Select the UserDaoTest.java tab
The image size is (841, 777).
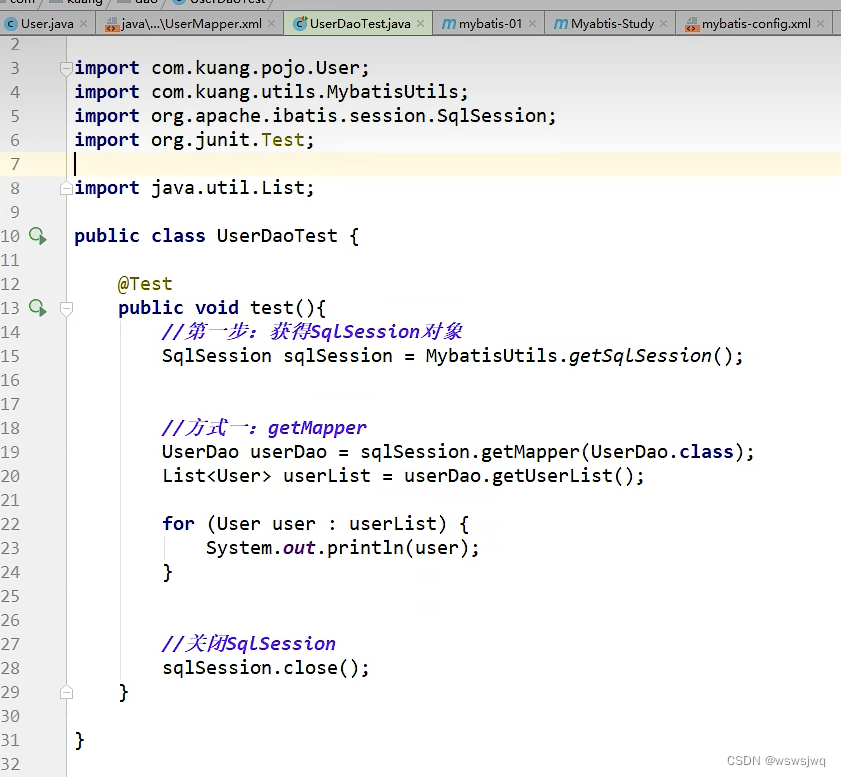tap(359, 24)
